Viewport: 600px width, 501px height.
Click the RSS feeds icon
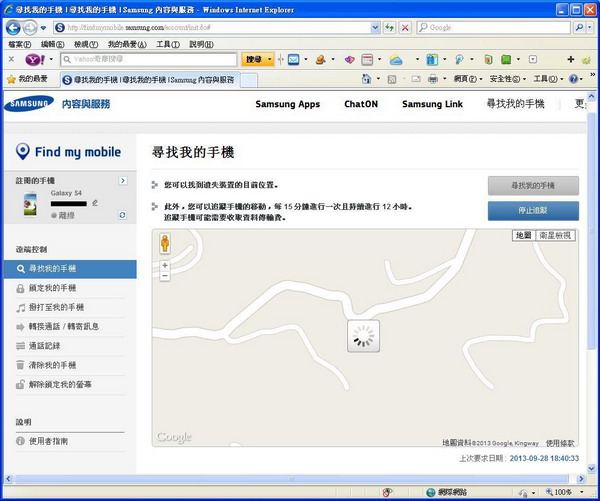392,79
